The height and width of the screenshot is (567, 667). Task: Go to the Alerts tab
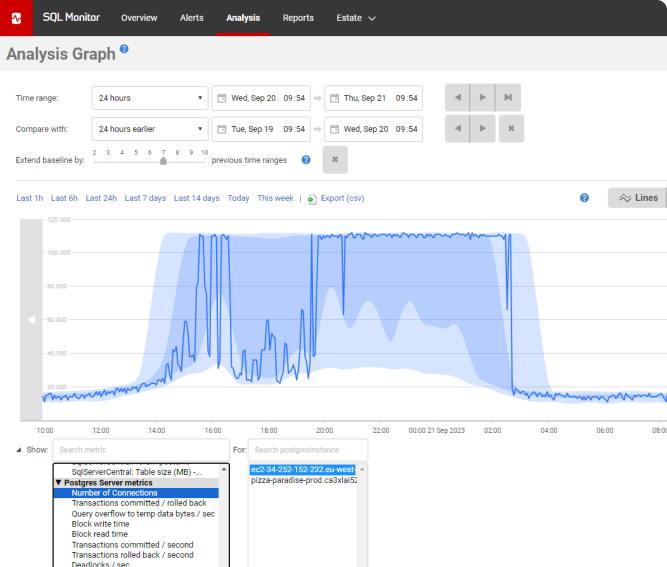point(191,18)
